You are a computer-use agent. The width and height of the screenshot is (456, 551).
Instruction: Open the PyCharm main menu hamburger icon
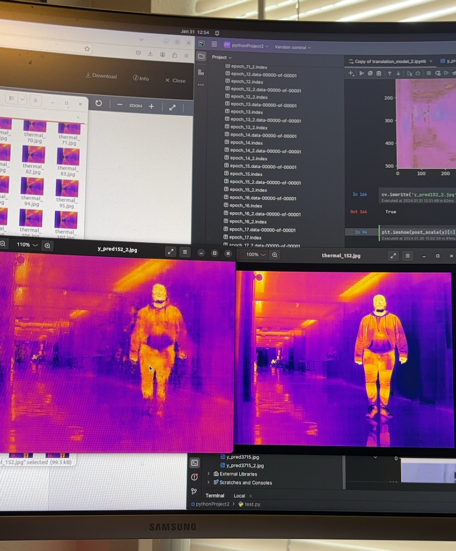click(214, 44)
